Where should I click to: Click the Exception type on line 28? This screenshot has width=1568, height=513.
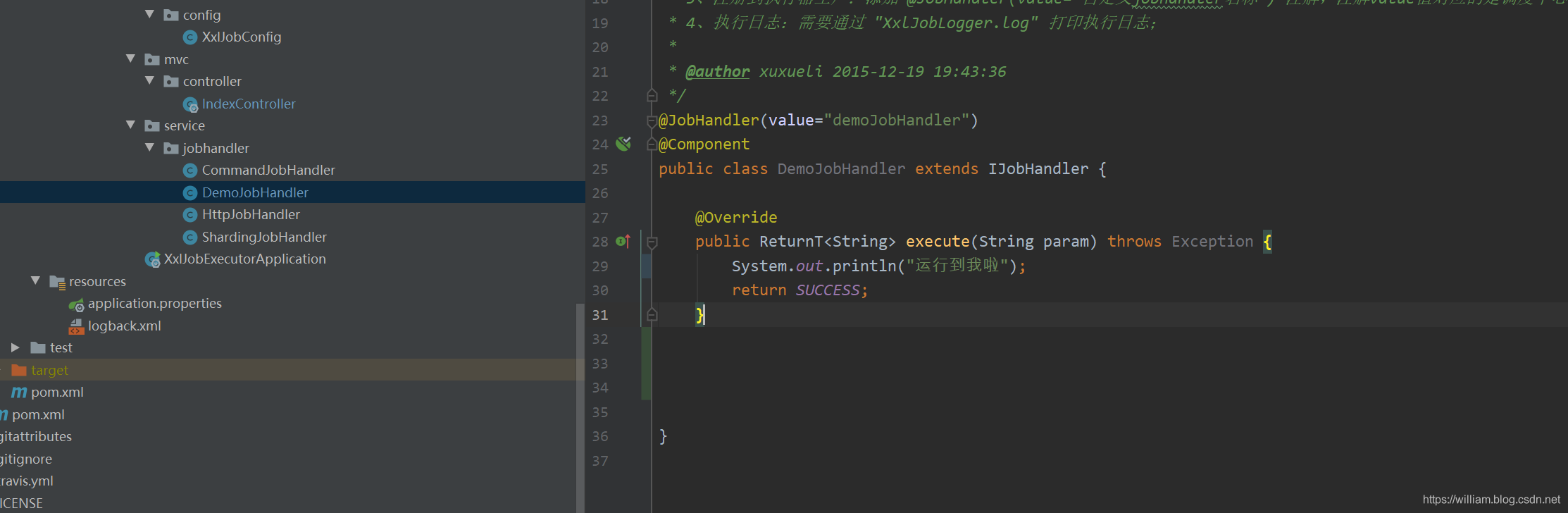coord(1212,242)
